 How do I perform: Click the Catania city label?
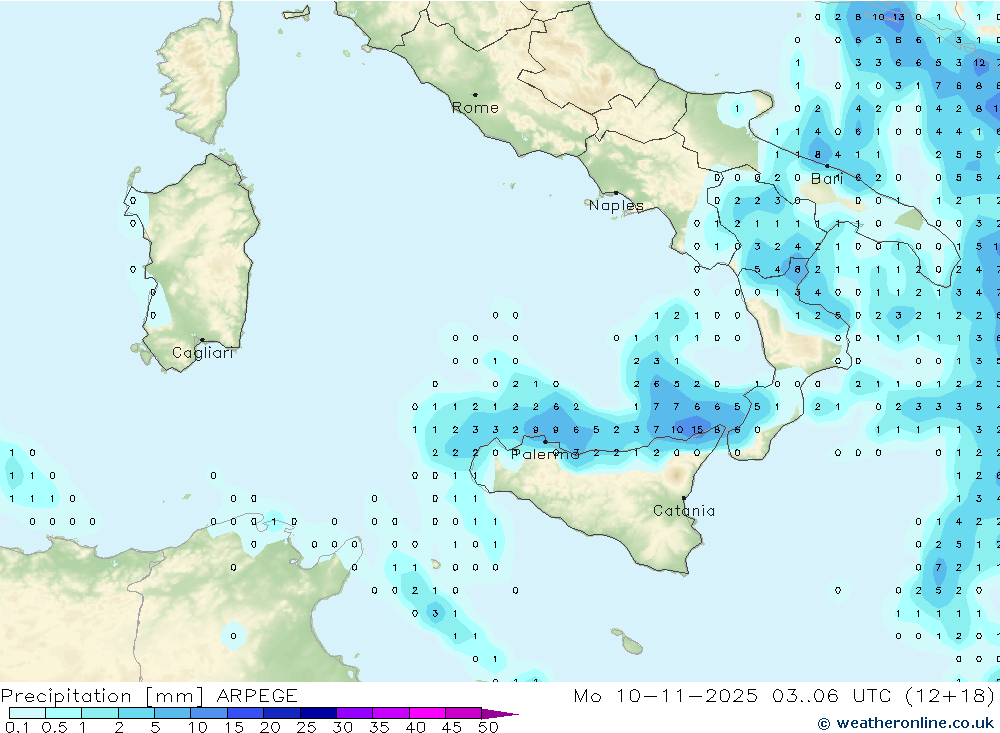[684, 510]
